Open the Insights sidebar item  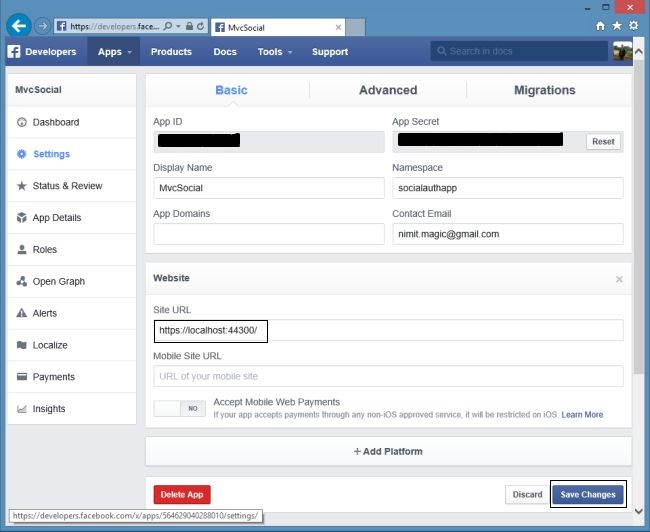(72, 409)
